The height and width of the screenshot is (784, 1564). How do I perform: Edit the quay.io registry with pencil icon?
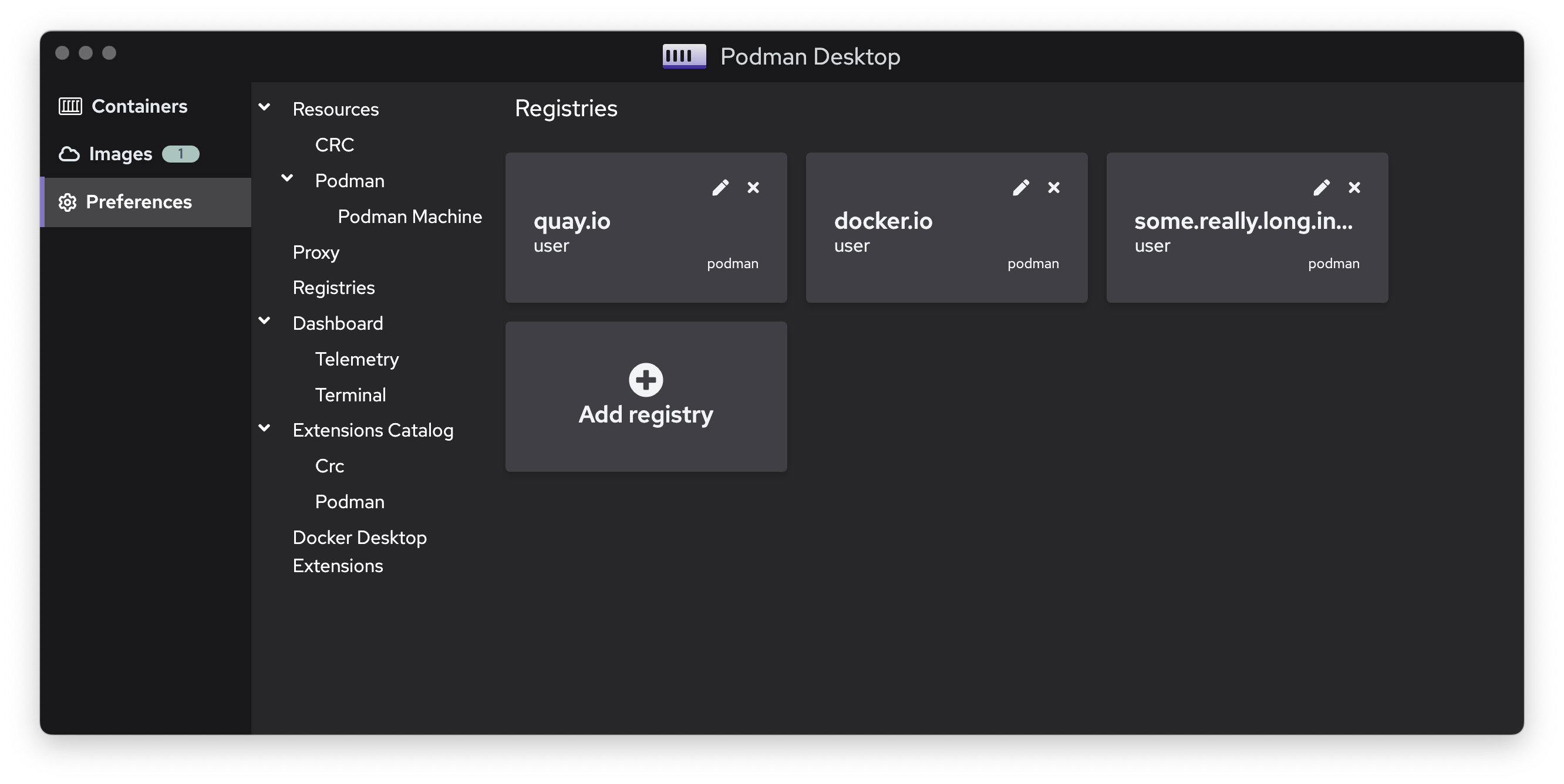pos(720,188)
